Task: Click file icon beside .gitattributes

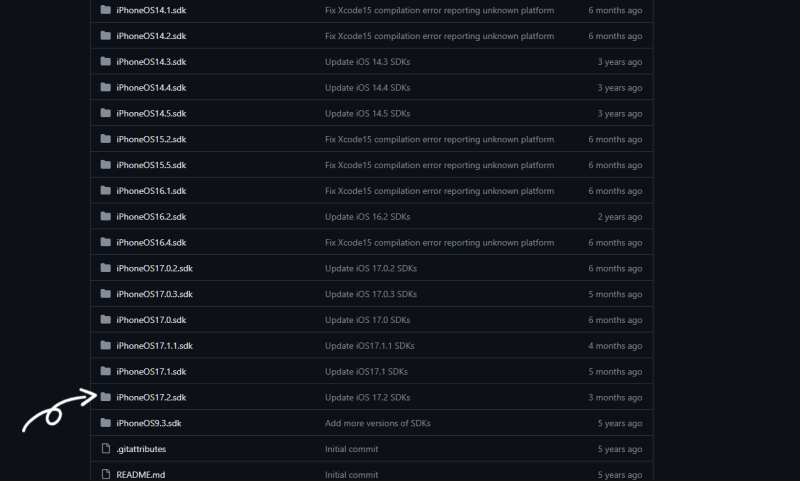Action: click(x=105, y=449)
